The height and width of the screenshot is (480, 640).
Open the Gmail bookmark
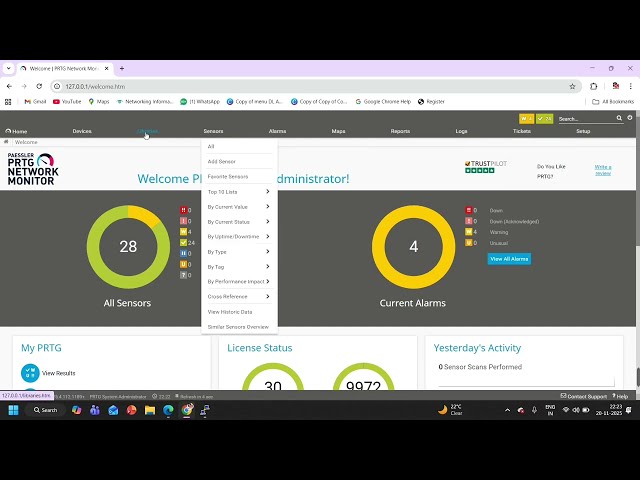pos(36,102)
